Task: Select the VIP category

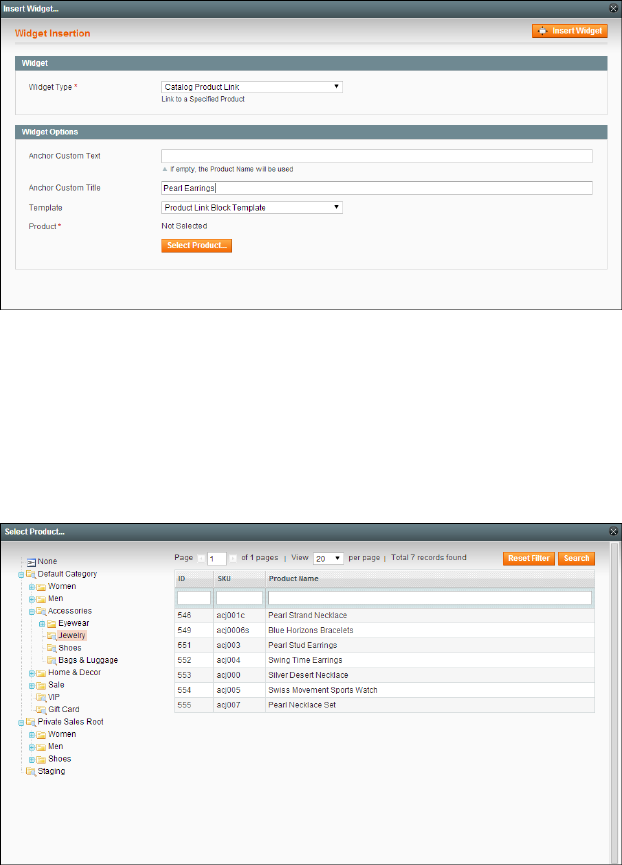Action: (x=54, y=697)
